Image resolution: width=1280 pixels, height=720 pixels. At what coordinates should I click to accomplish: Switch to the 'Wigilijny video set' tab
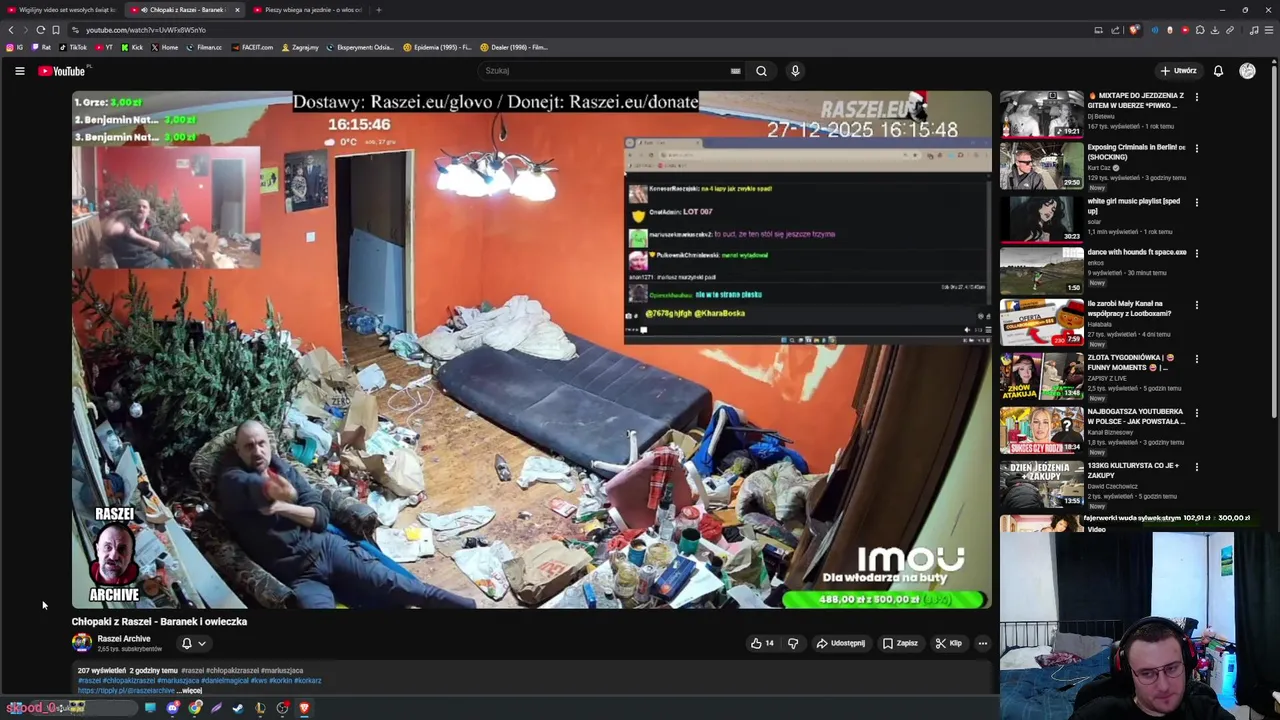click(x=62, y=10)
